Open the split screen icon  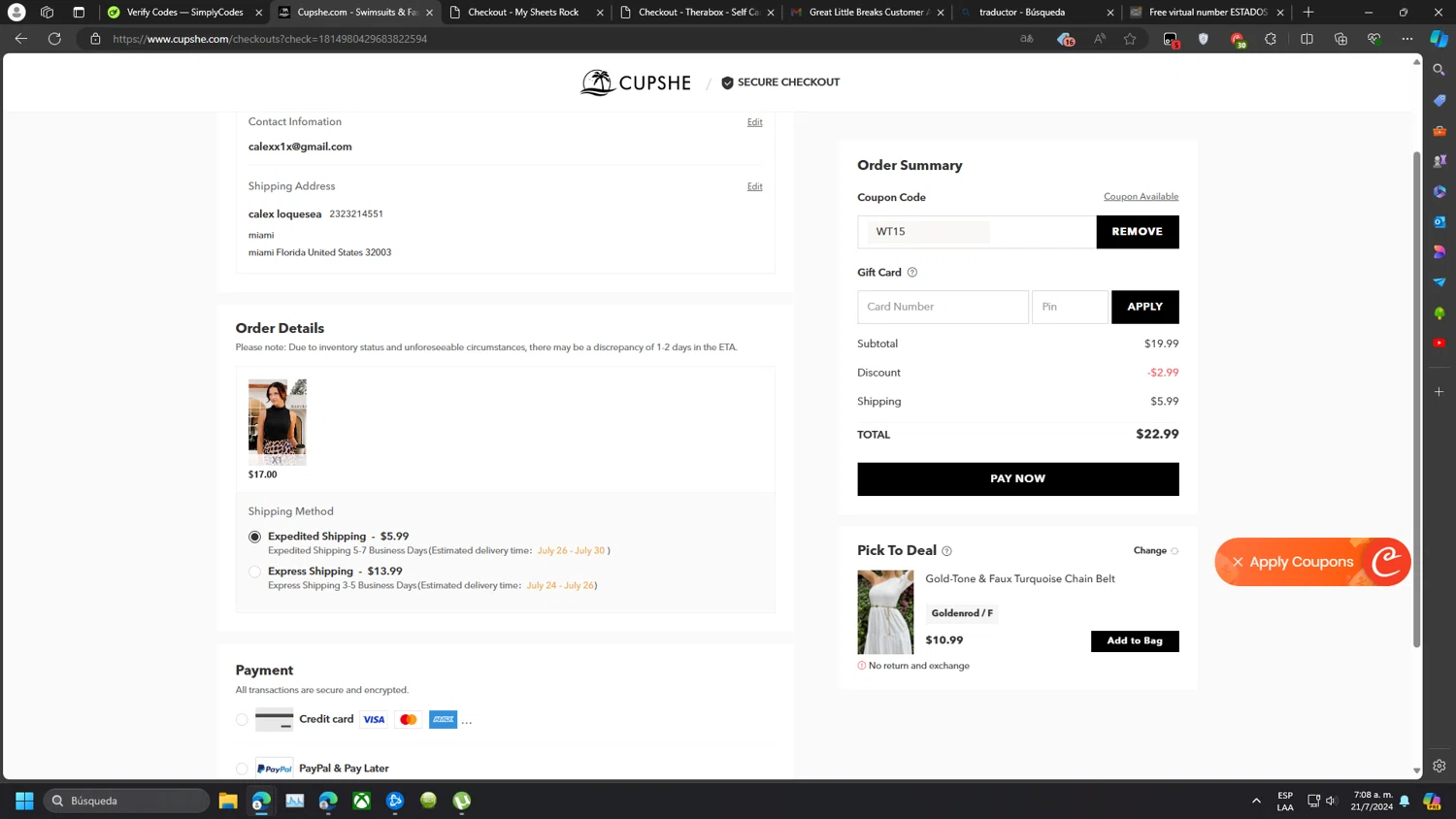tap(1307, 39)
